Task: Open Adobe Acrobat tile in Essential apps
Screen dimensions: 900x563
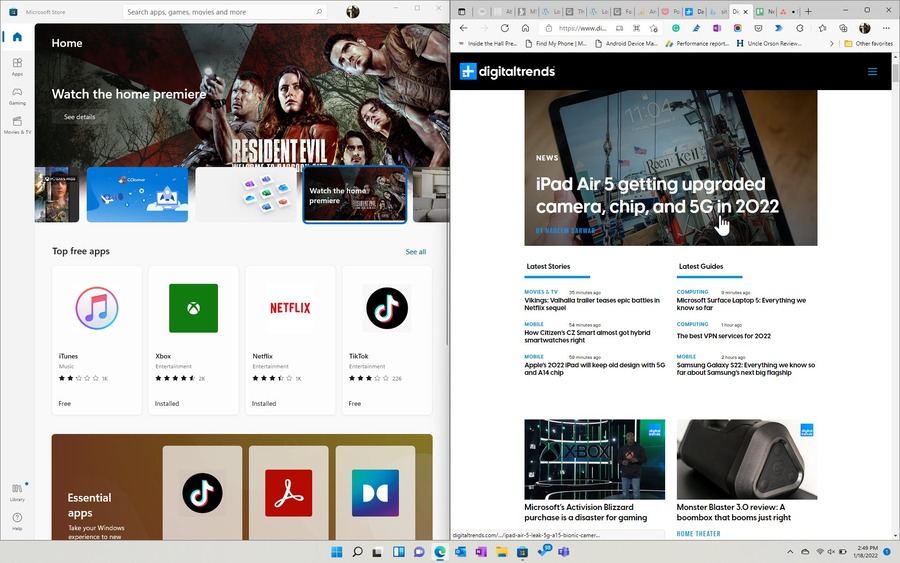Action: [289, 493]
